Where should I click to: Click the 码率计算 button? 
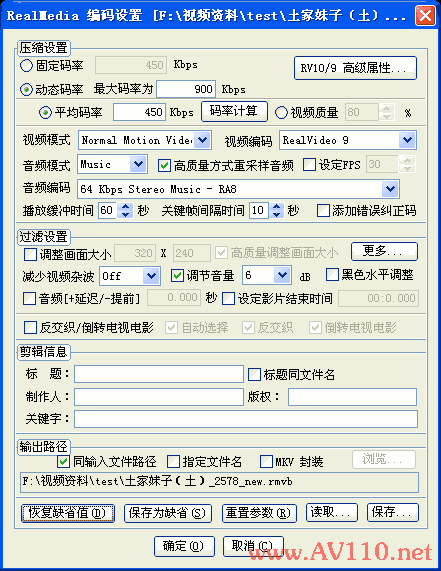pos(234,111)
